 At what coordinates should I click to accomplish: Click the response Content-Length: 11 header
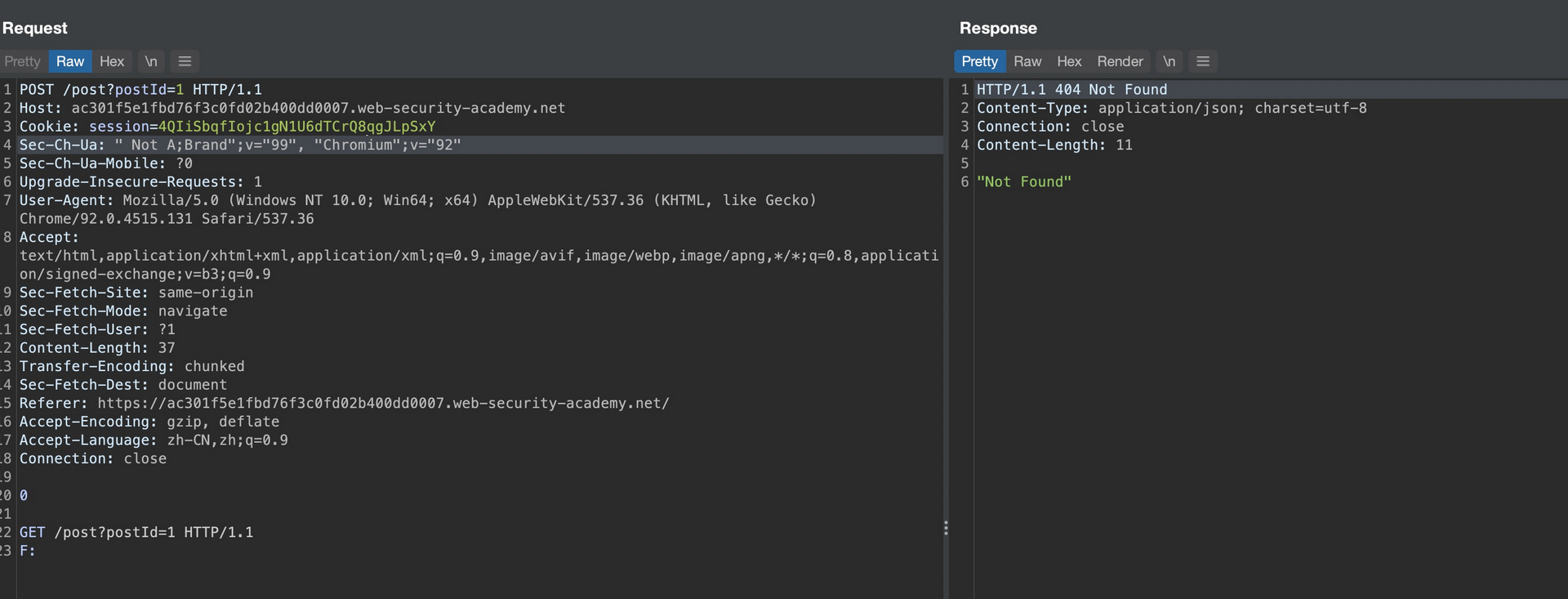1055,145
